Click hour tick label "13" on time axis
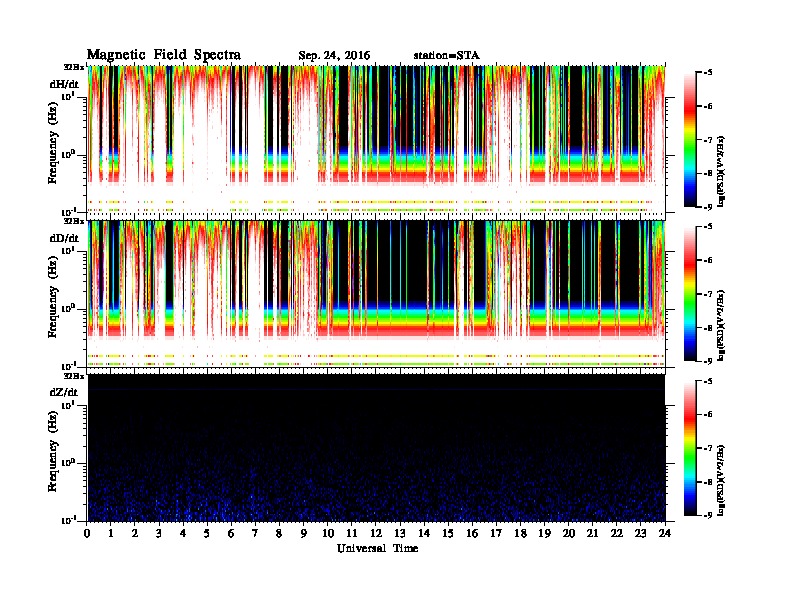792x612 pixels. [x=400, y=533]
